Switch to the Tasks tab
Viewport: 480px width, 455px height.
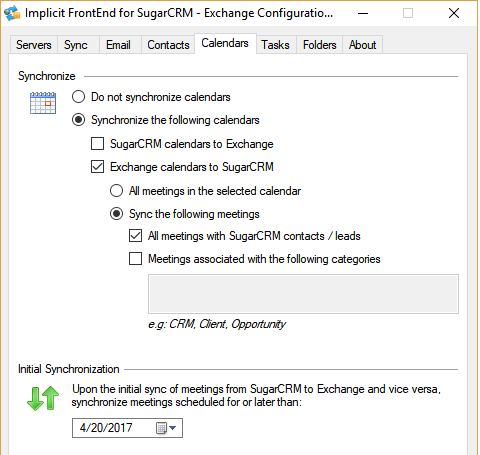coord(275,45)
